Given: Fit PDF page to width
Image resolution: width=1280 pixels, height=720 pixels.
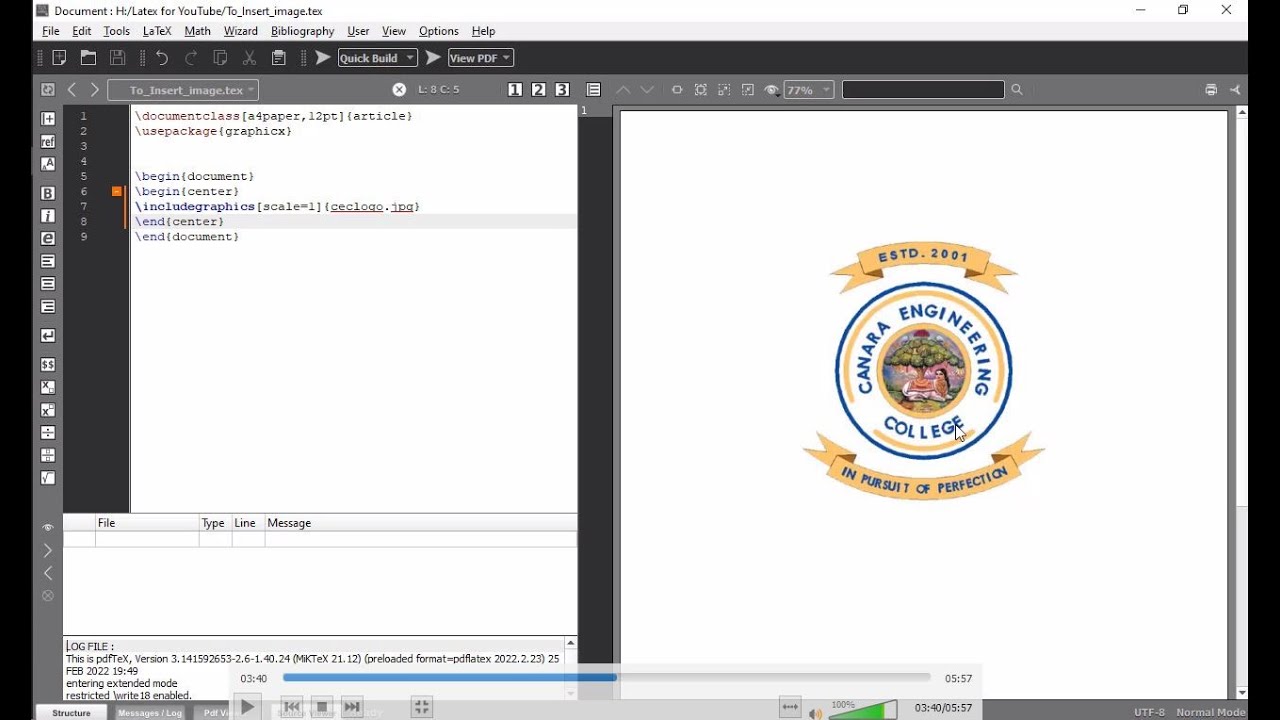Looking at the screenshot, I should tap(677, 90).
